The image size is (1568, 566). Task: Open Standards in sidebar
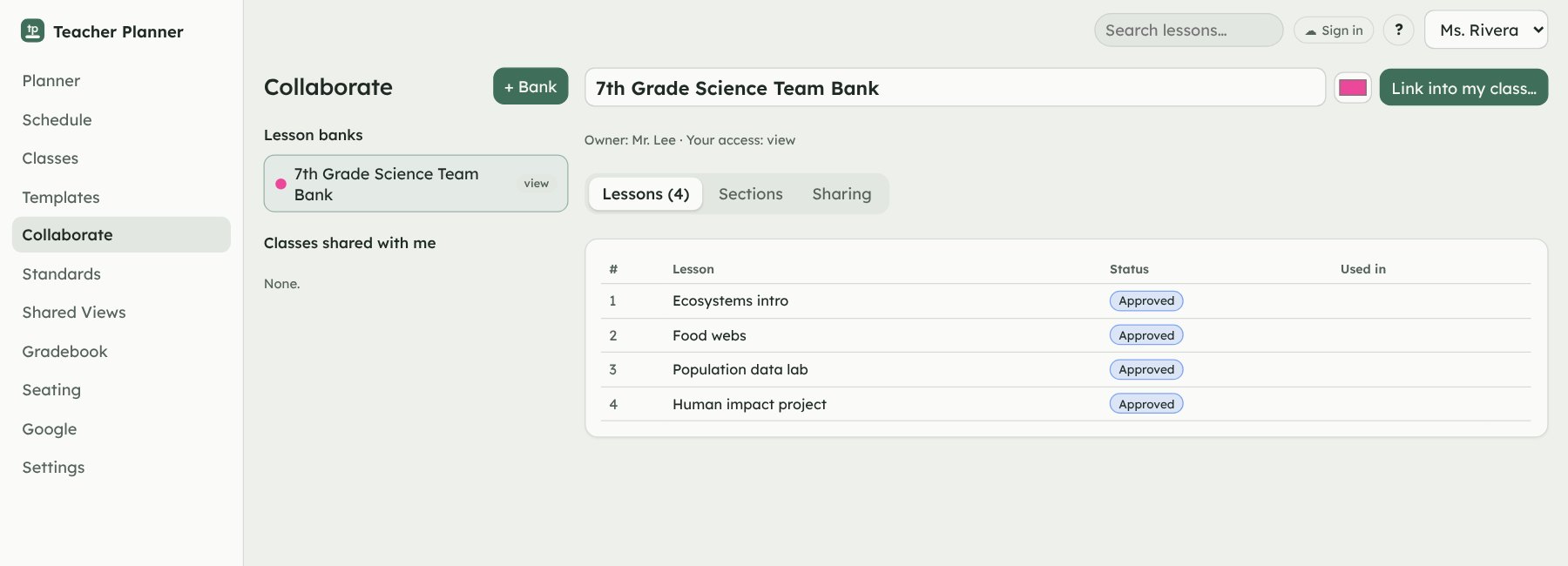coord(121,274)
